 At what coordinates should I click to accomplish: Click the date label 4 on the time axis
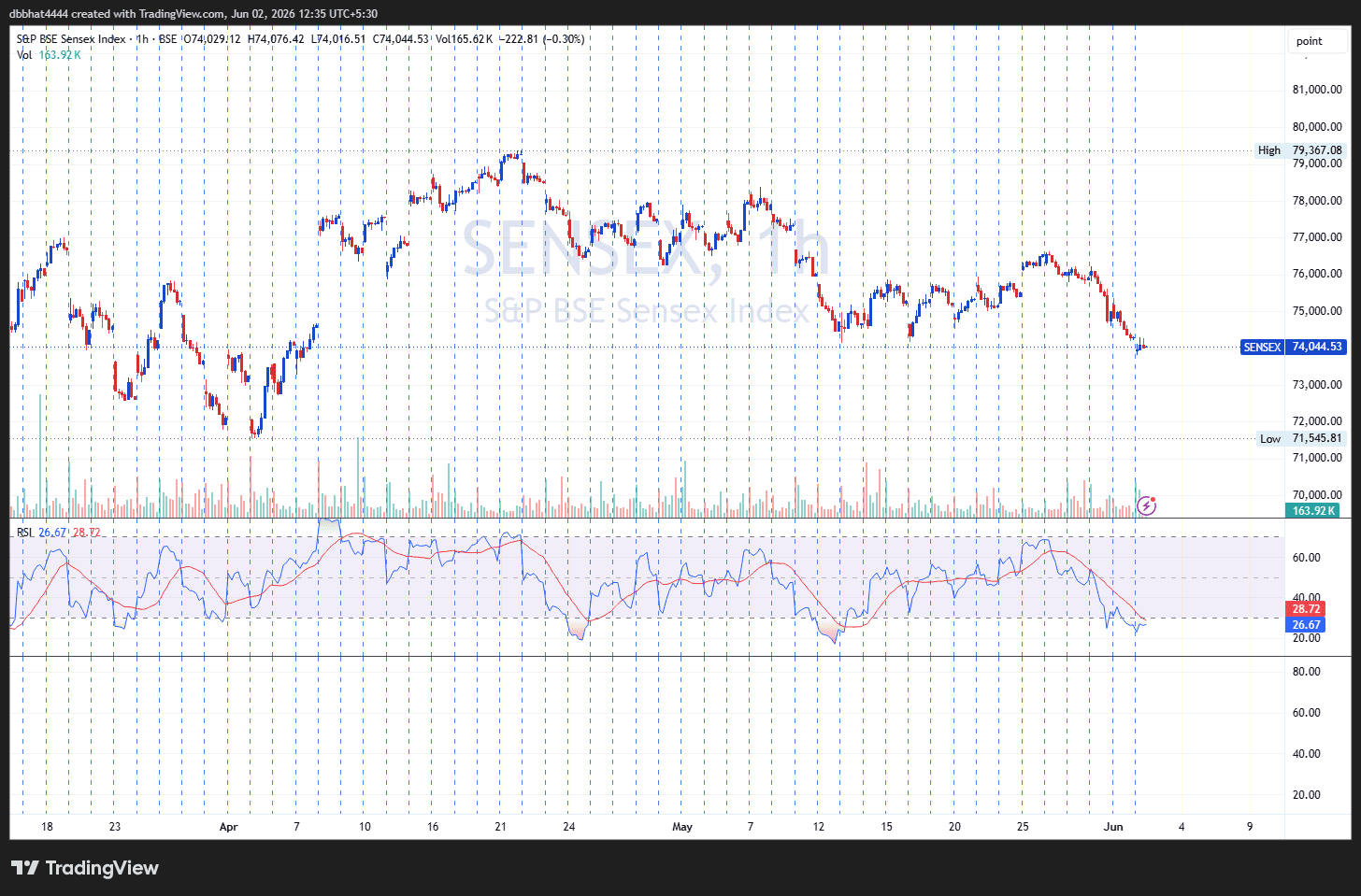[x=1182, y=827]
